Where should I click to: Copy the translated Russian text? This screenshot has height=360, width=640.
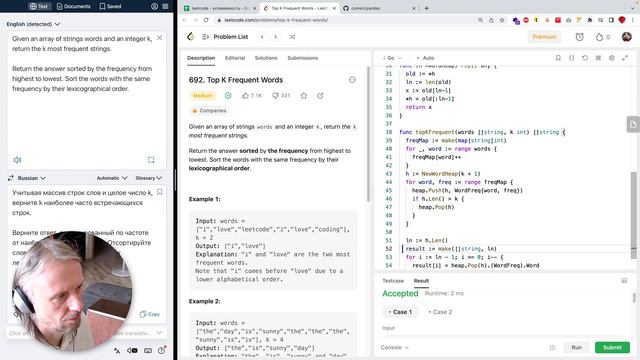150,314
